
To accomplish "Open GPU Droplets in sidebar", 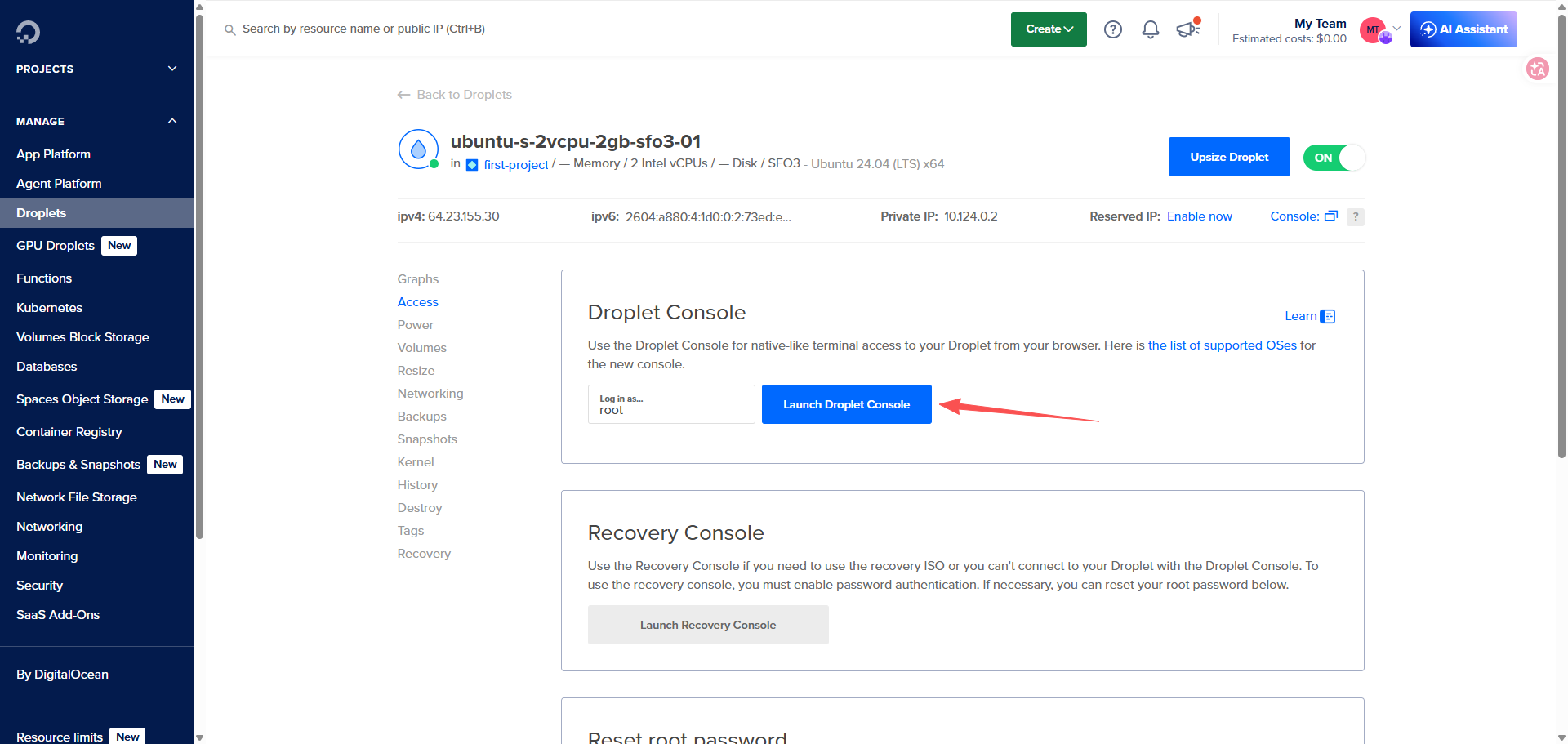I will pyautogui.click(x=56, y=246).
